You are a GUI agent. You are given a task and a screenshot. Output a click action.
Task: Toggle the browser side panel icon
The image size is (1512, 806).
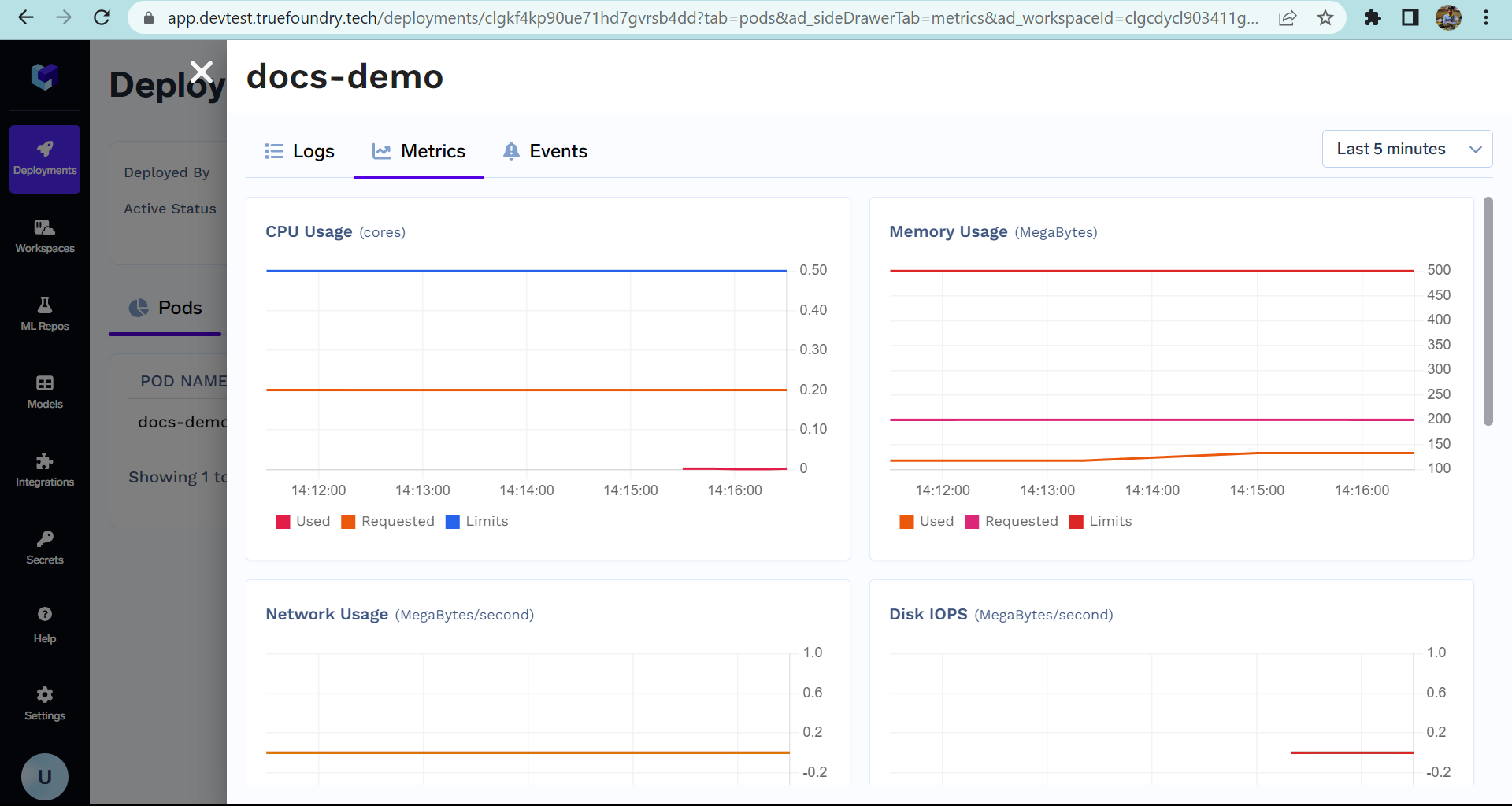[x=1410, y=17]
